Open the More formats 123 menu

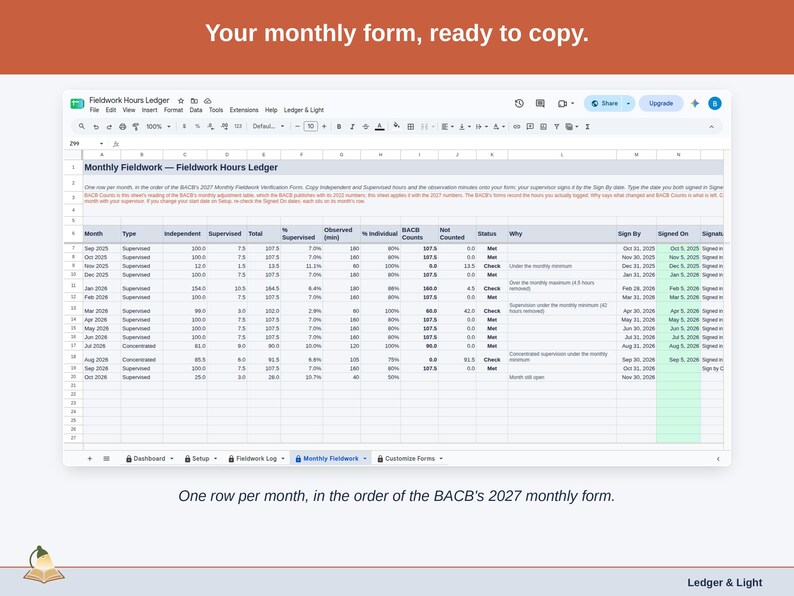coord(238,127)
